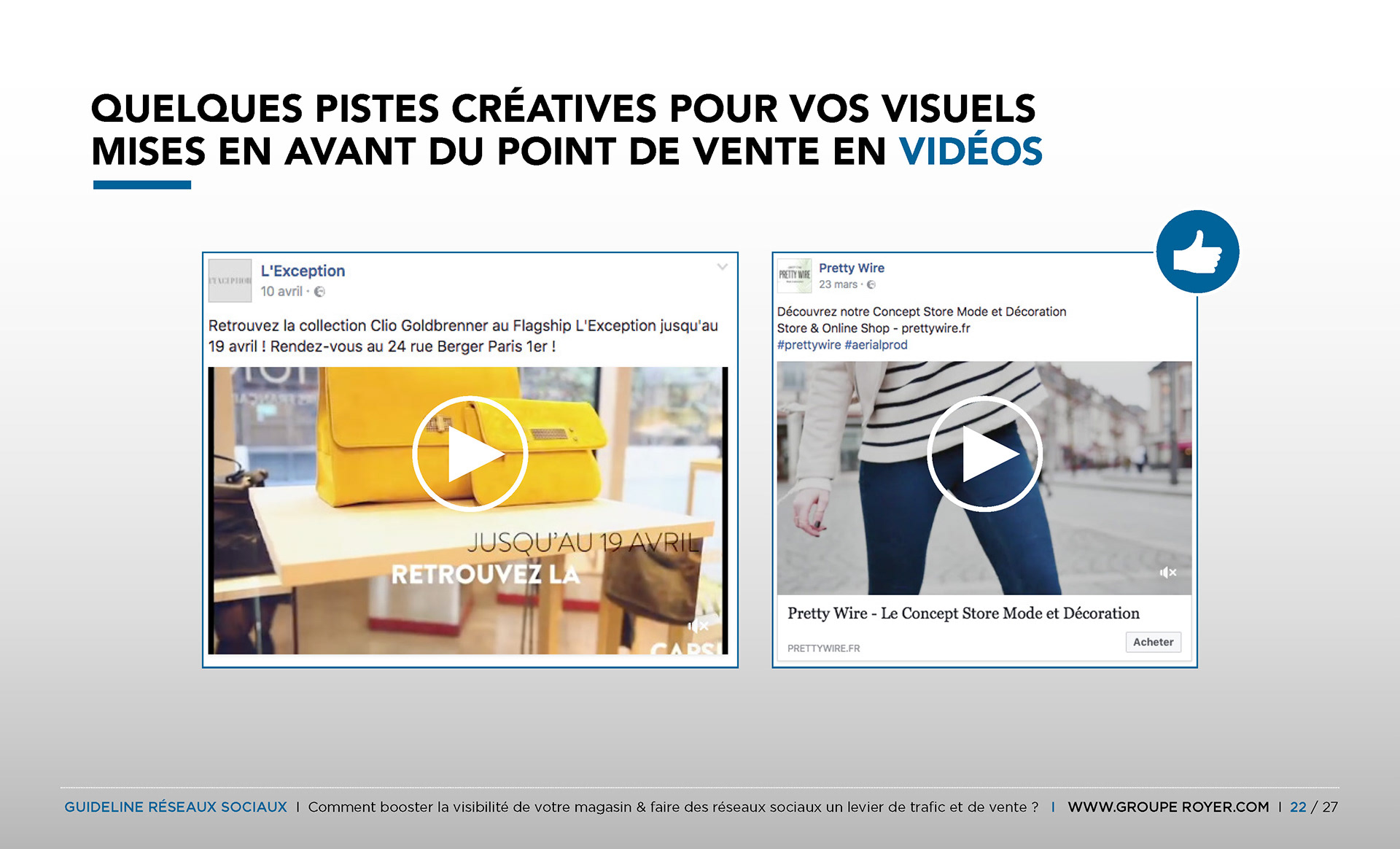Open the L'Exception page name link
This screenshot has height=849, width=1400.
point(303,271)
